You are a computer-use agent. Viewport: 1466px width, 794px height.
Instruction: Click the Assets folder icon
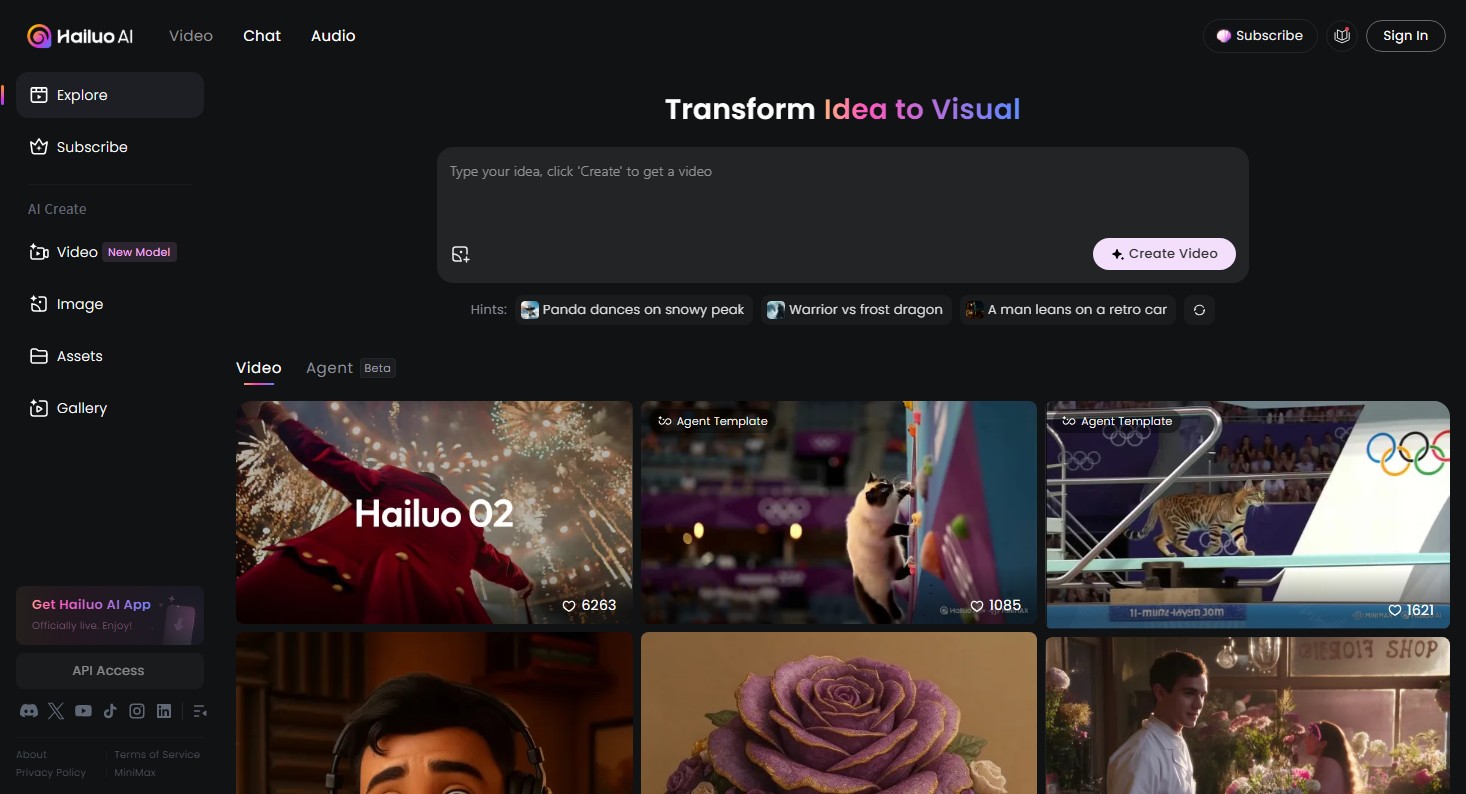39,356
